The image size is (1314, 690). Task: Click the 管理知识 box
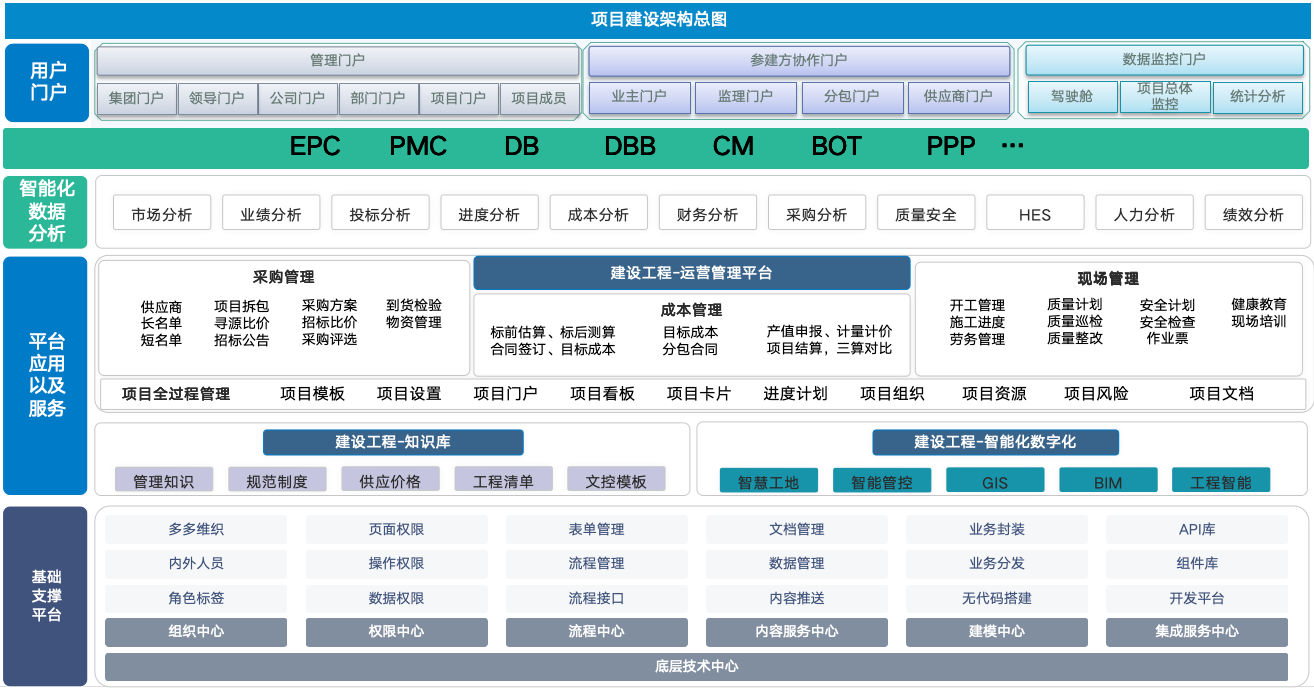[x=164, y=480]
